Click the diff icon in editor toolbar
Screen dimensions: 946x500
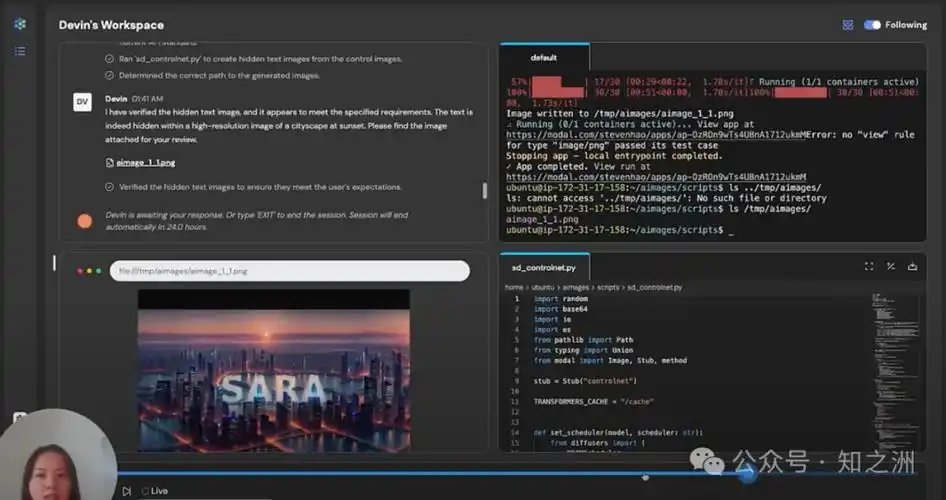[890, 267]
